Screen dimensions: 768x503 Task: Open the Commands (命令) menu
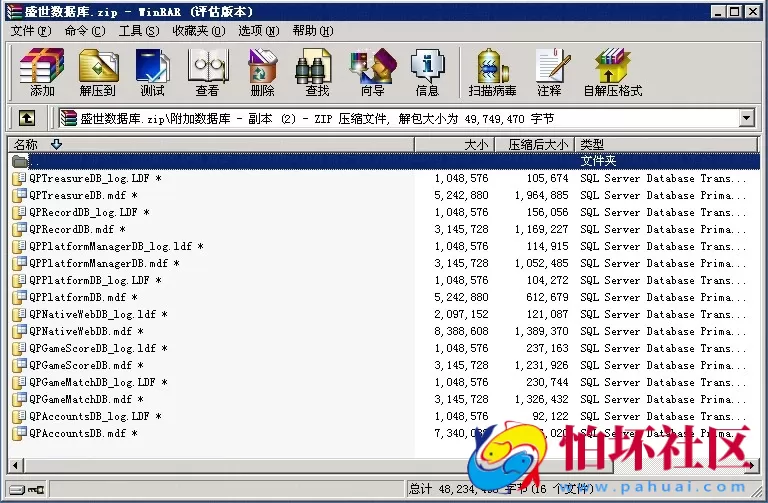coord(85,31)
